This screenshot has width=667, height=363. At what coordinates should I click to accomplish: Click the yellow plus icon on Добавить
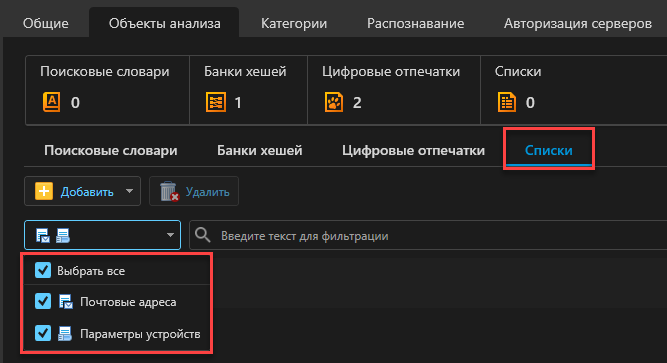pyautogui.click(x=44, y=191)
